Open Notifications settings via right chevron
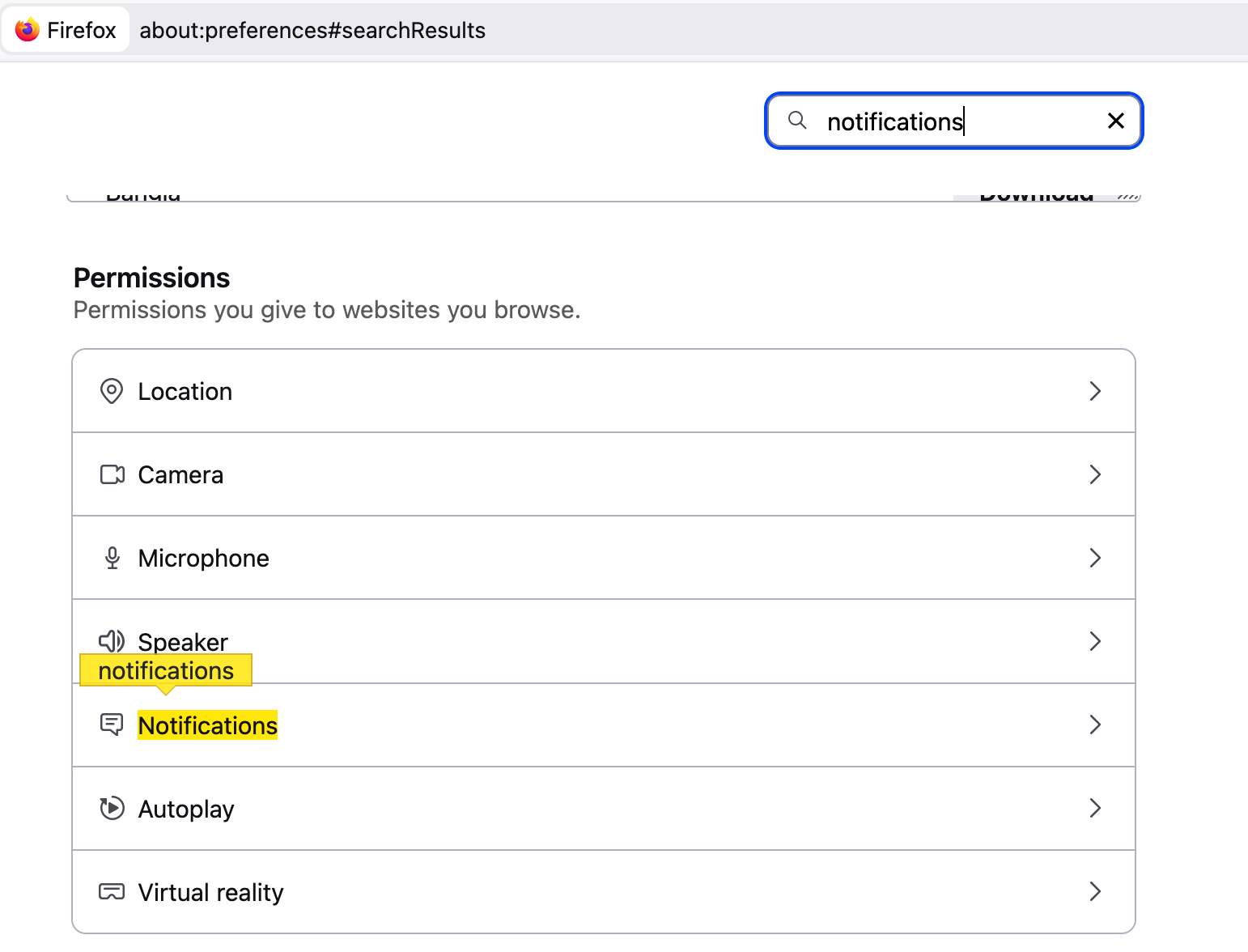1248x952 pixels. pyautogui.click(x=1094, y=725)
